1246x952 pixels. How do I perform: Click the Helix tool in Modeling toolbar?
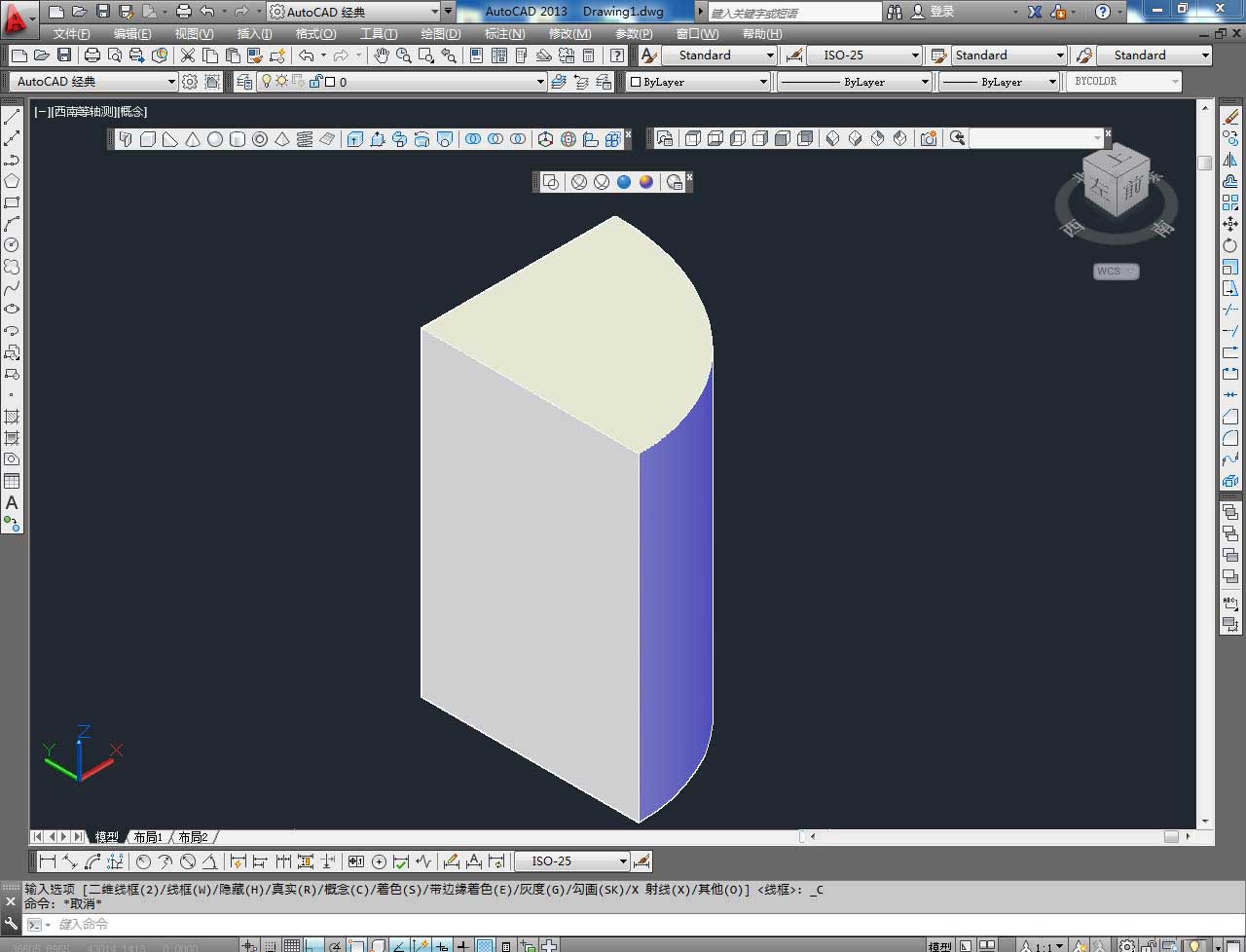305,139
